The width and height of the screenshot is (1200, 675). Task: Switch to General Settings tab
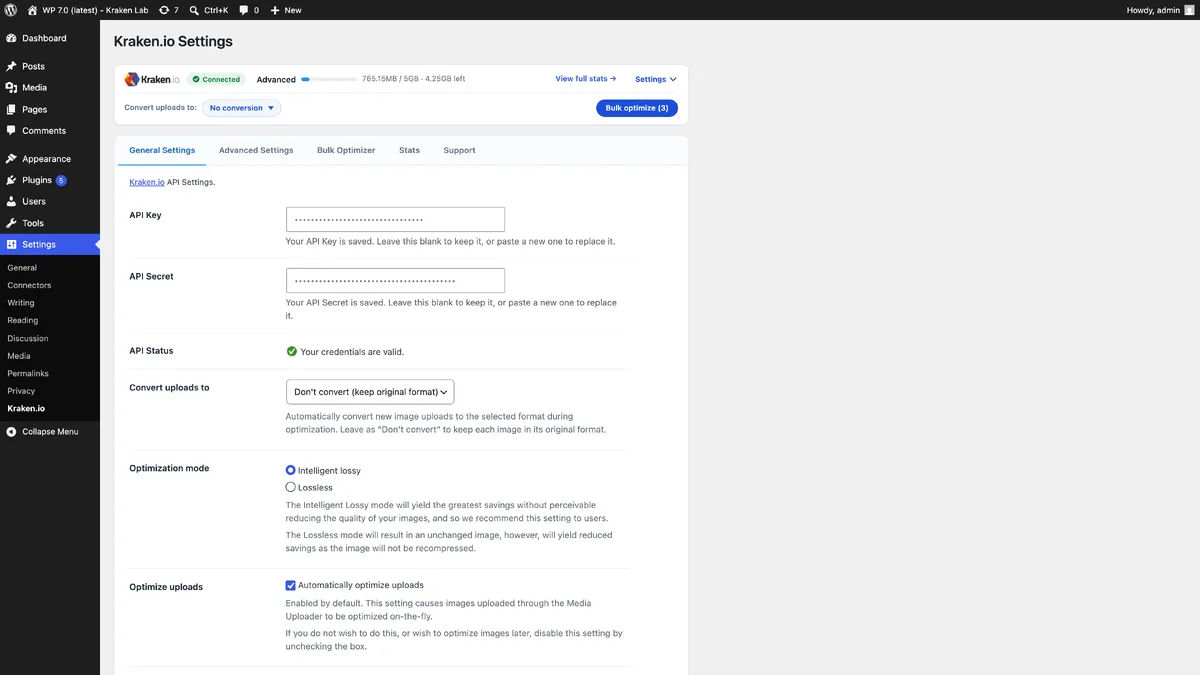tap(162, 150)
